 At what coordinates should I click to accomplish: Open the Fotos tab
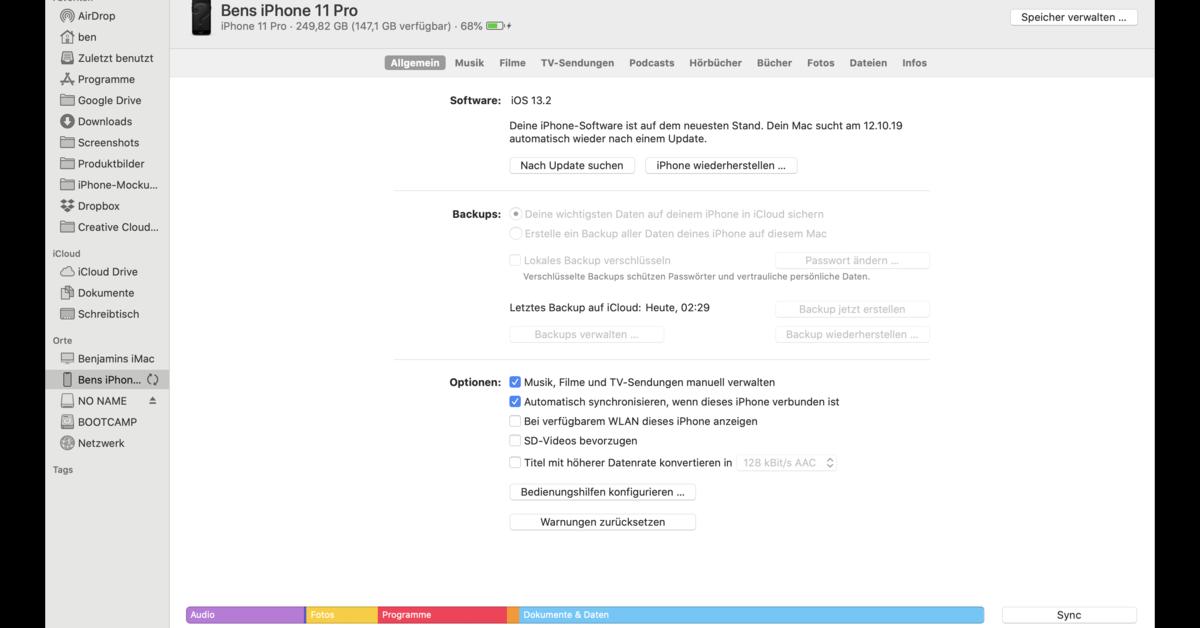tap(820, 63)
